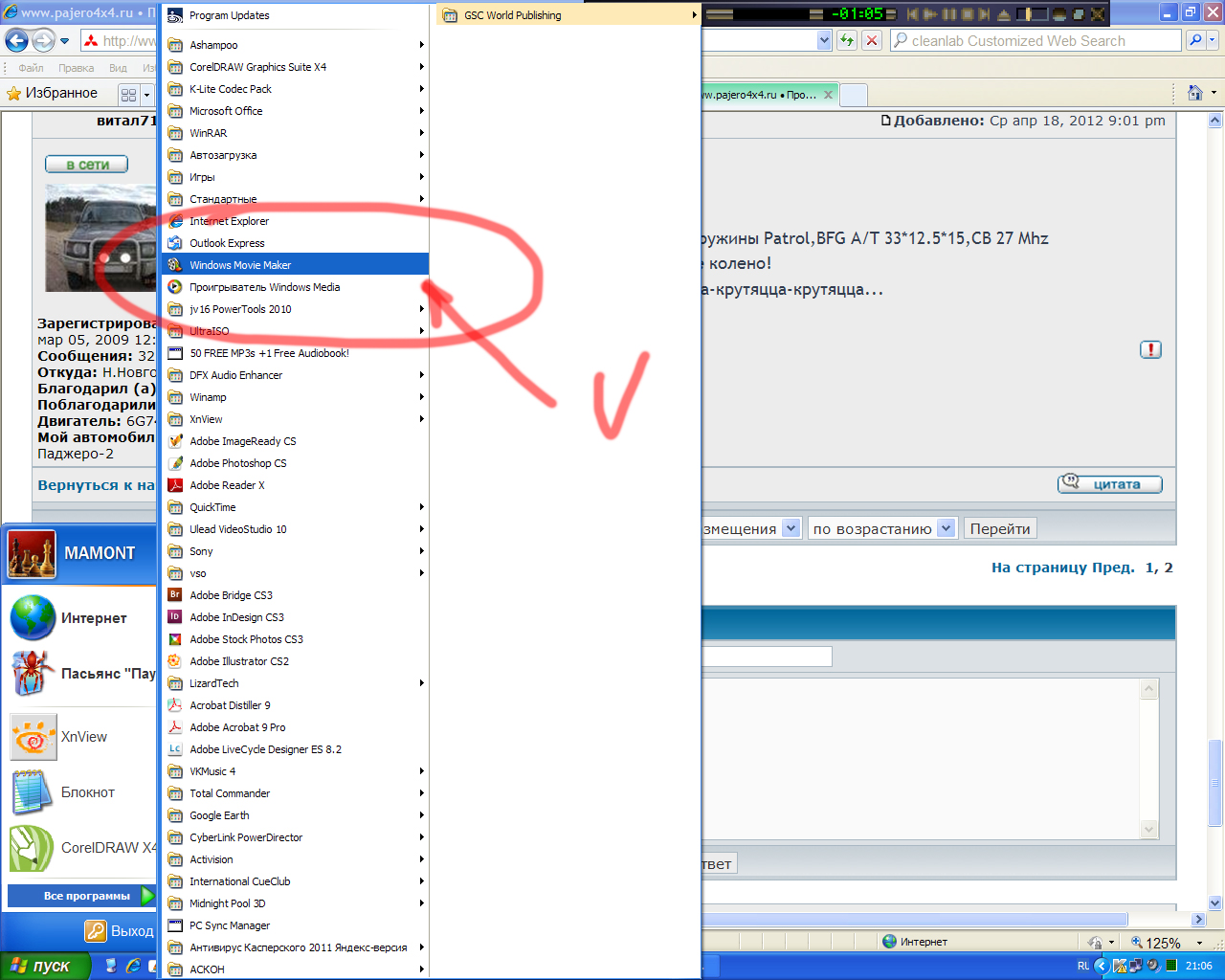Start playback with Winamp's play button
The width and height of the screenshot is (1225, 980).
point(931,14)
